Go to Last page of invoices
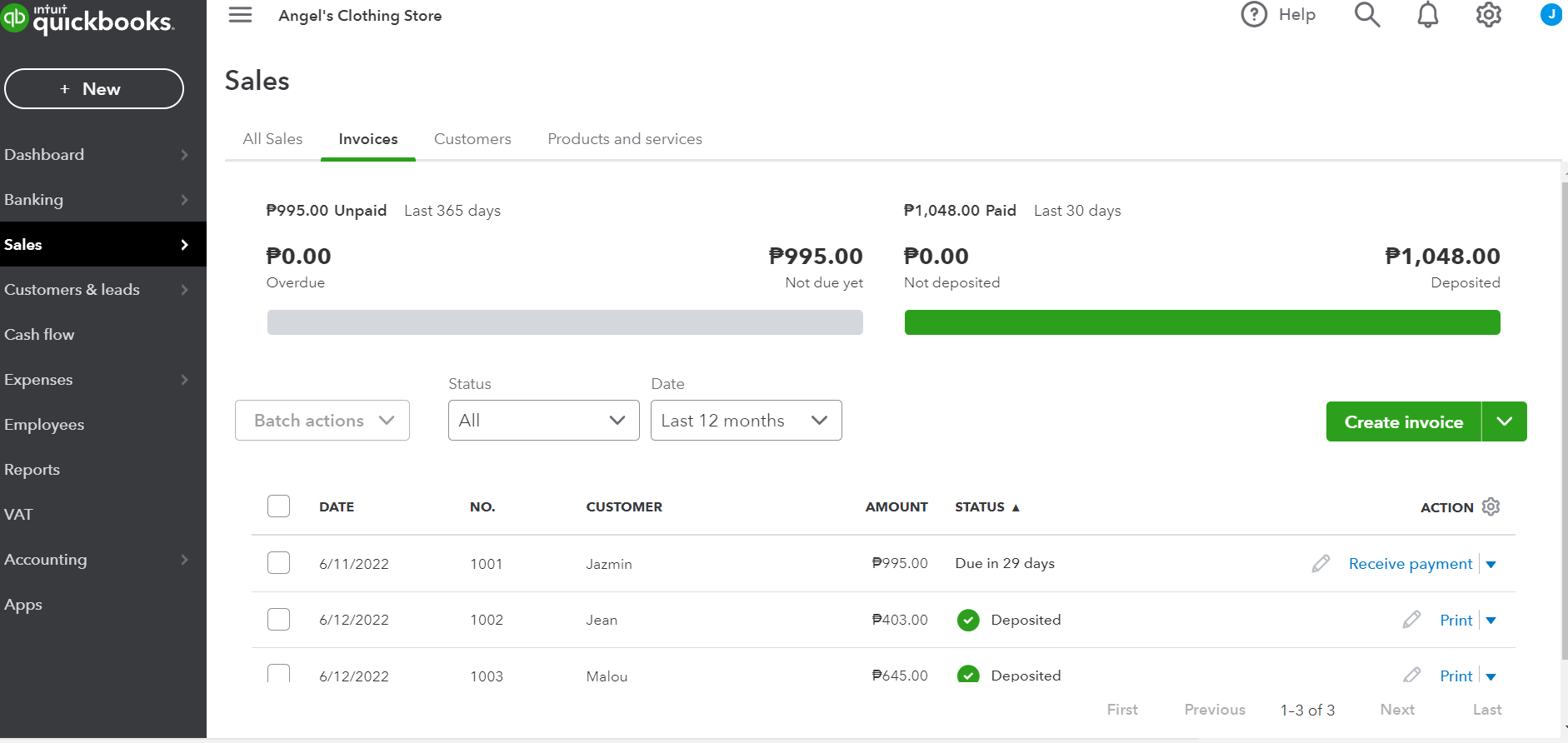The height and width of the screenshot is (743, 1568). [x=1487, y=710]
